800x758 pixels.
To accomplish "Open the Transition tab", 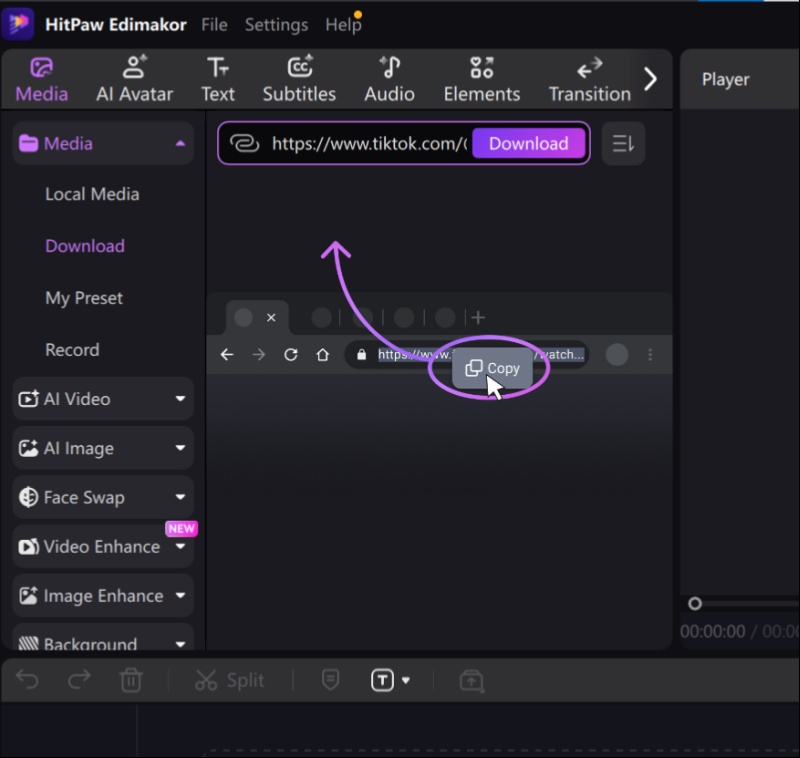I will click(x=590, y=80).
